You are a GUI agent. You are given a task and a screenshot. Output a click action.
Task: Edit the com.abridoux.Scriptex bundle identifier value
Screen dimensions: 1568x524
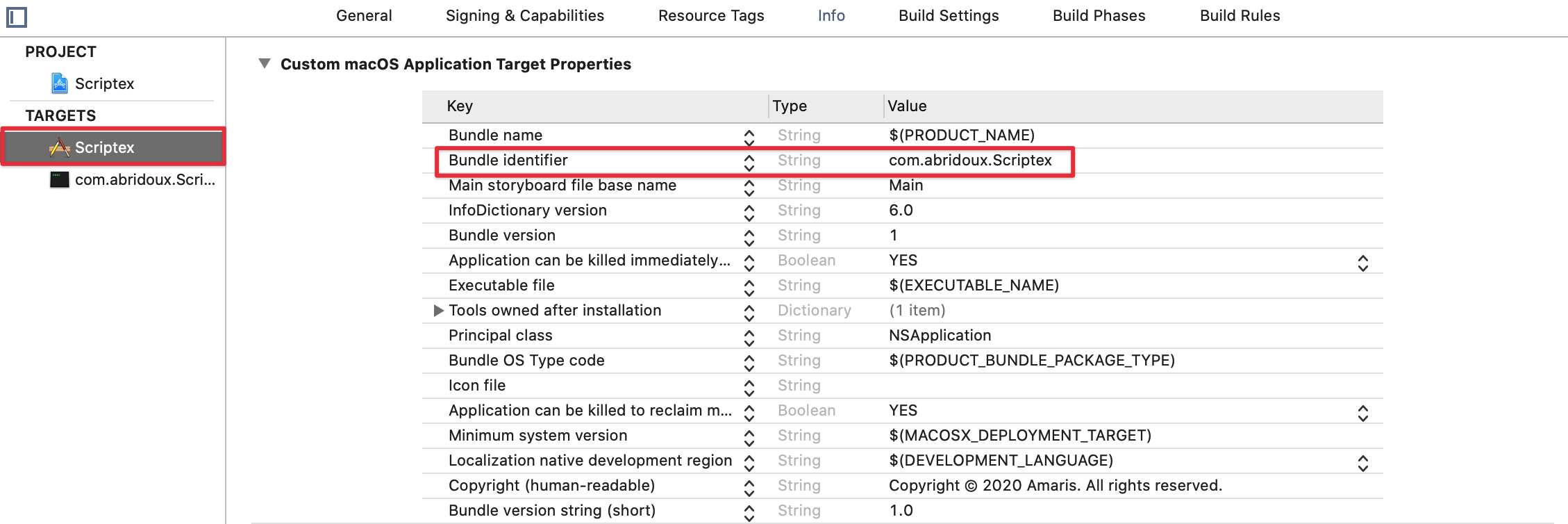tap(969, 161)
